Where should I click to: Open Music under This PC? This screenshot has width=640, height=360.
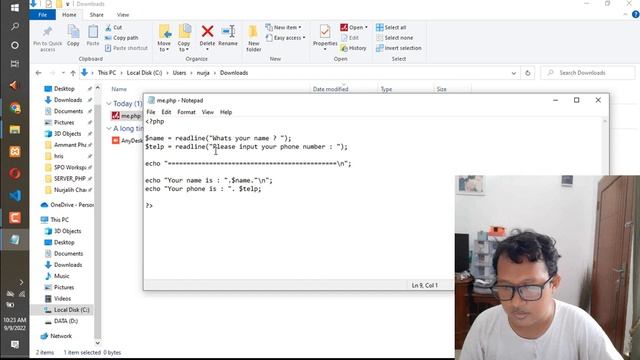(x=57, y=276)
